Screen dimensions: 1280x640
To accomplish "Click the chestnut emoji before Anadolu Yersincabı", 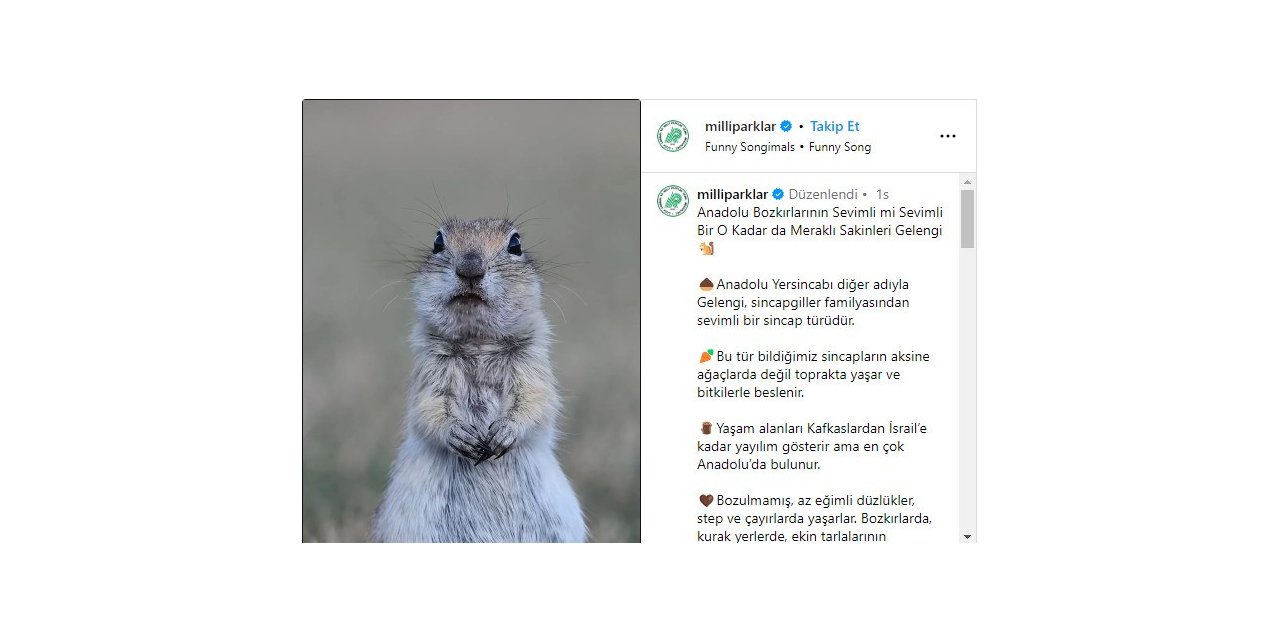I will [x=706, y=284].
